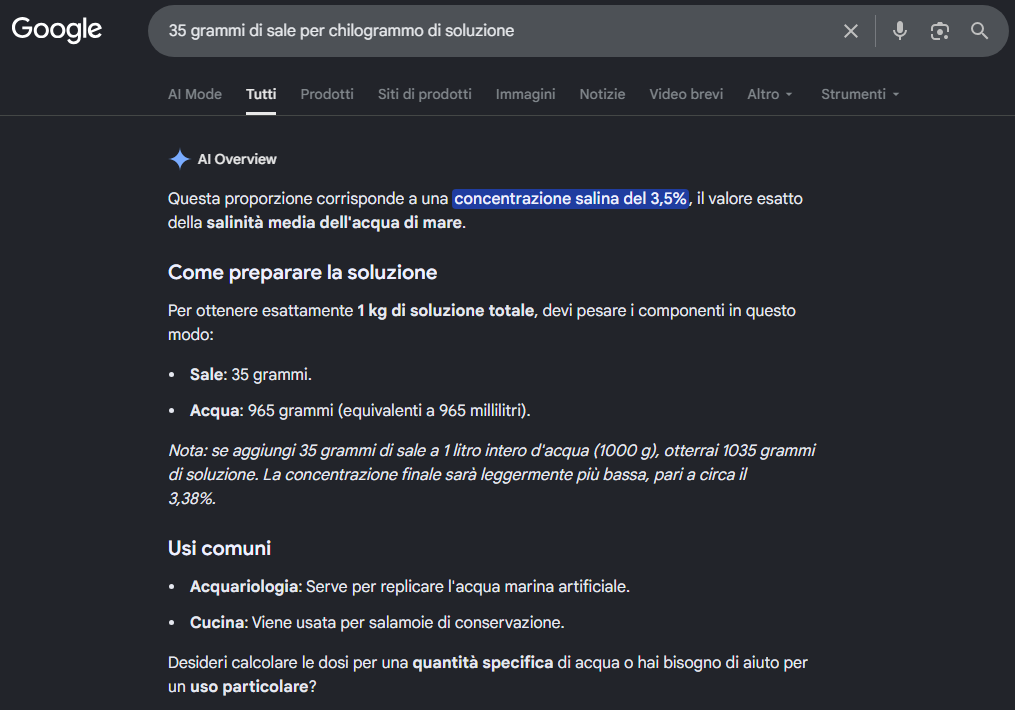
Task: Open search by image camera icon
Action: [939, 30]
